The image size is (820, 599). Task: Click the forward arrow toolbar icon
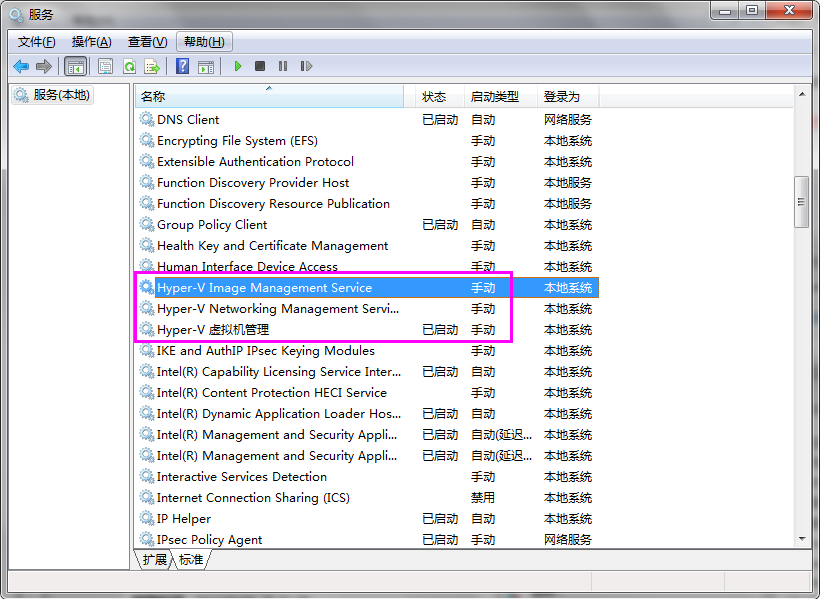tap(43, 66)
